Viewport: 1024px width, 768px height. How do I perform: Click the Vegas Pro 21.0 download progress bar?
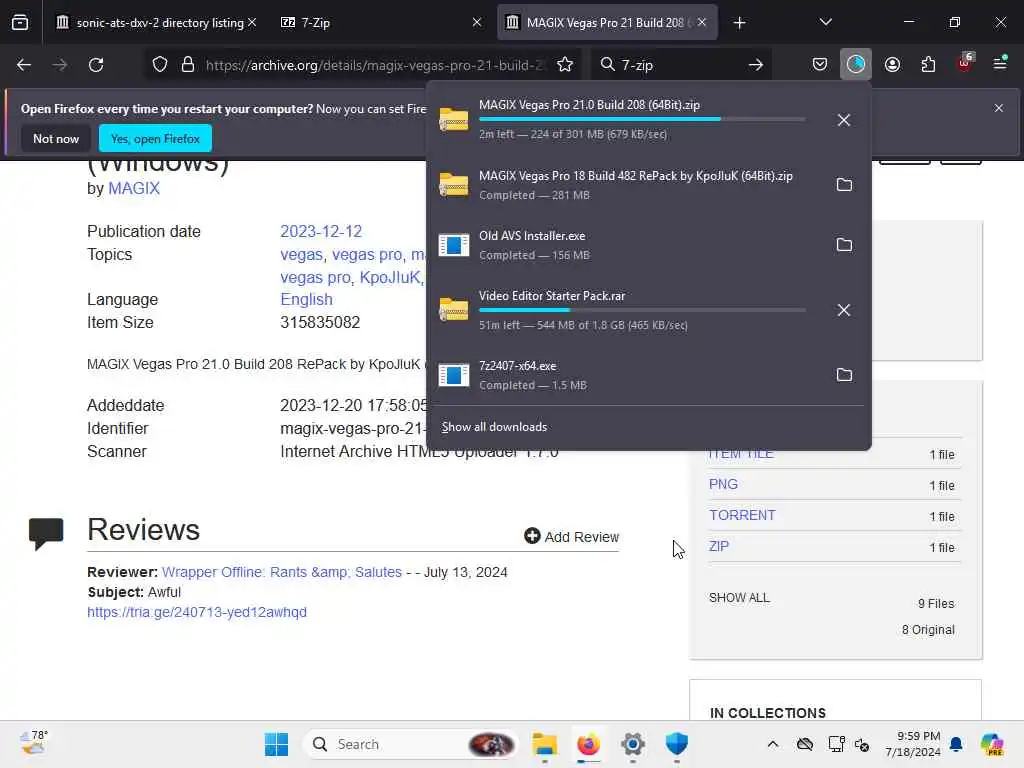tap(642, 119)
